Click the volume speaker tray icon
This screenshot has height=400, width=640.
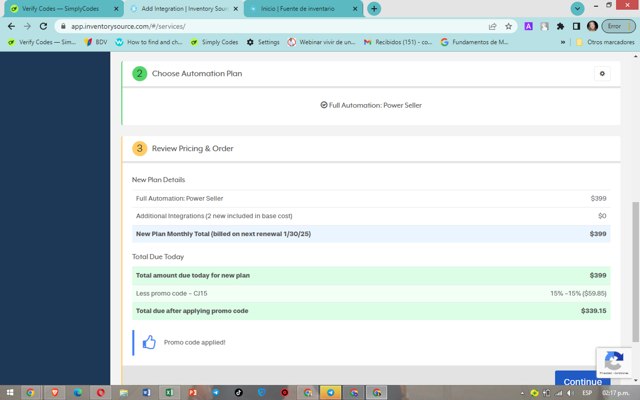click(x=570, y=393)
